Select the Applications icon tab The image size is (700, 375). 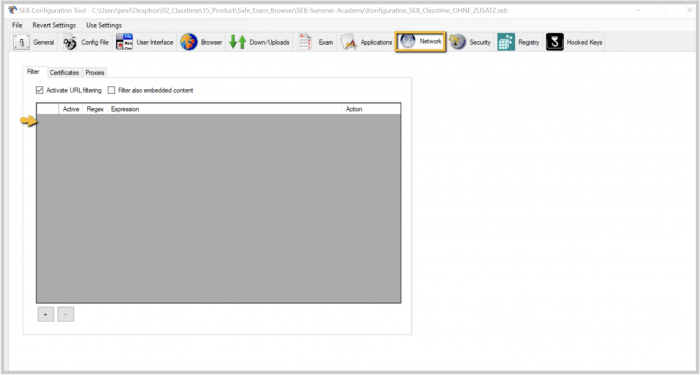coord(349,42)
